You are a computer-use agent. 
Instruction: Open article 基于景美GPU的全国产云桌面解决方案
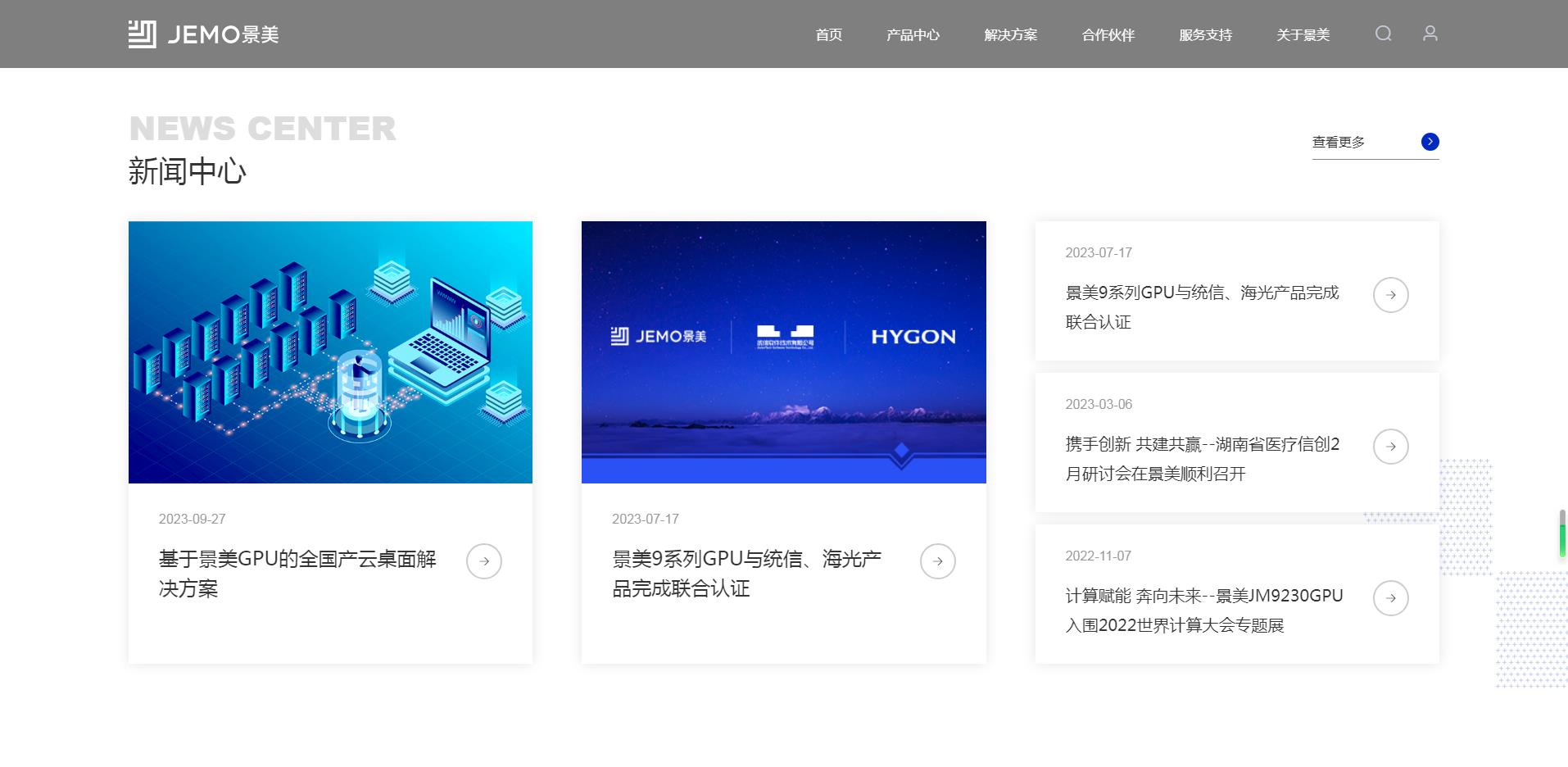pyautogui.click(x=297, y=574)
